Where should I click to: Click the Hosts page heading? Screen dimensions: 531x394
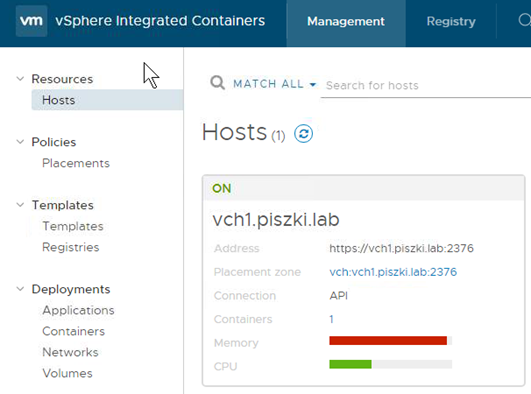click(x=235, y=132)
